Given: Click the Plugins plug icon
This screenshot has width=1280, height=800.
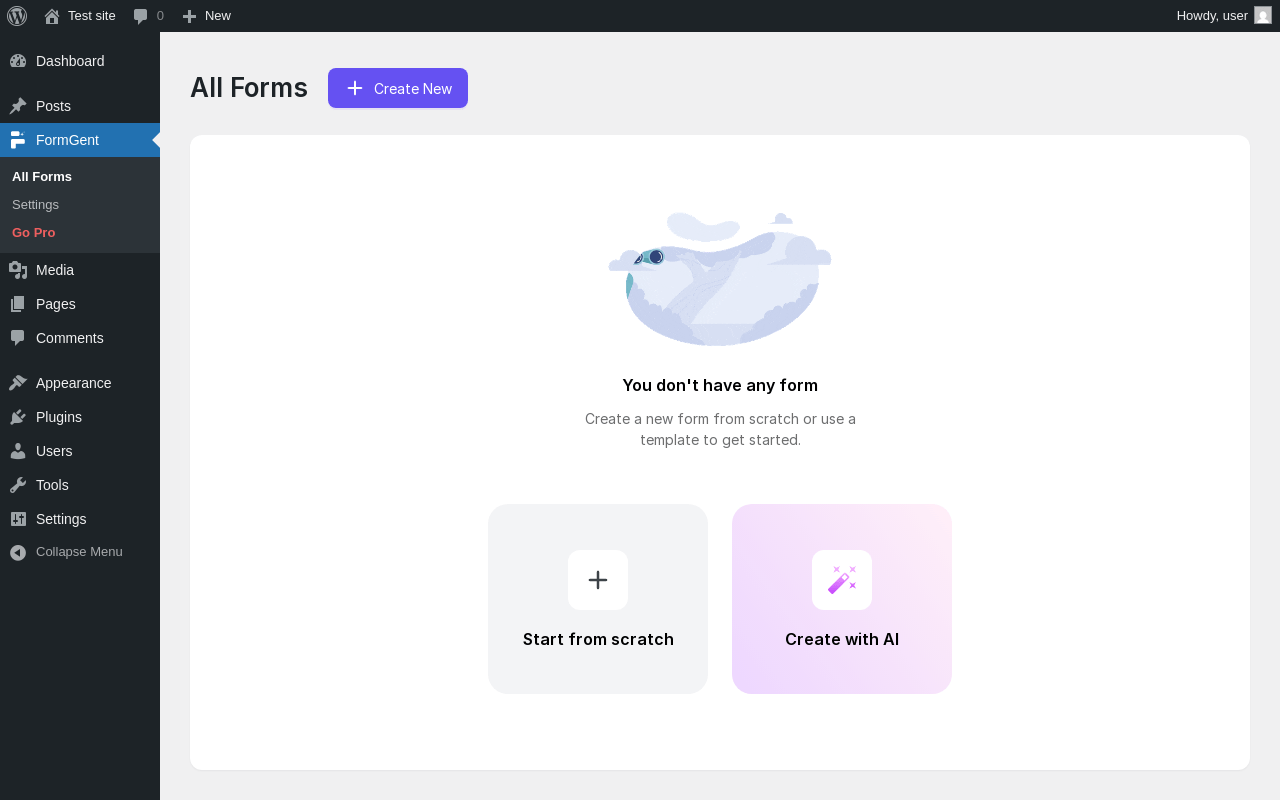Looking at the screenshot, I should coord(18,417).
